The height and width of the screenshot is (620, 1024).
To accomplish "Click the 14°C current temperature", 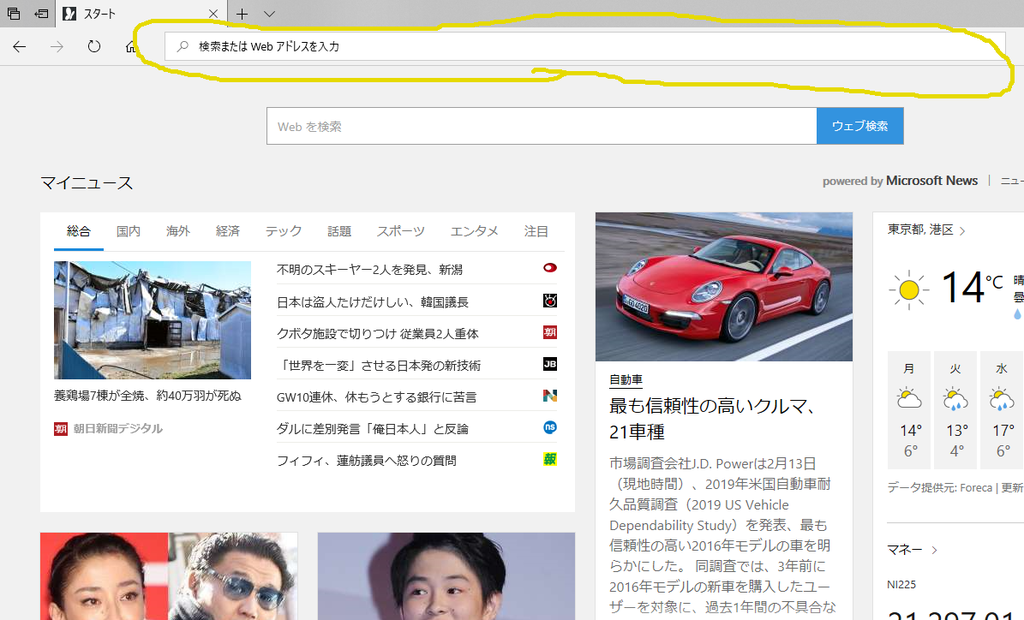I will tap(972, 287).
